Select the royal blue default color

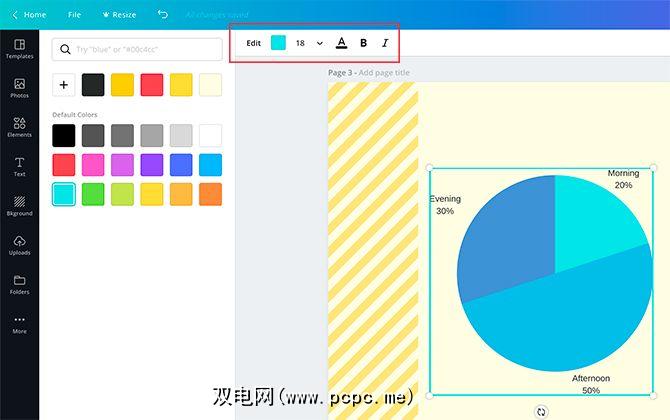click(x=181, y=165)
